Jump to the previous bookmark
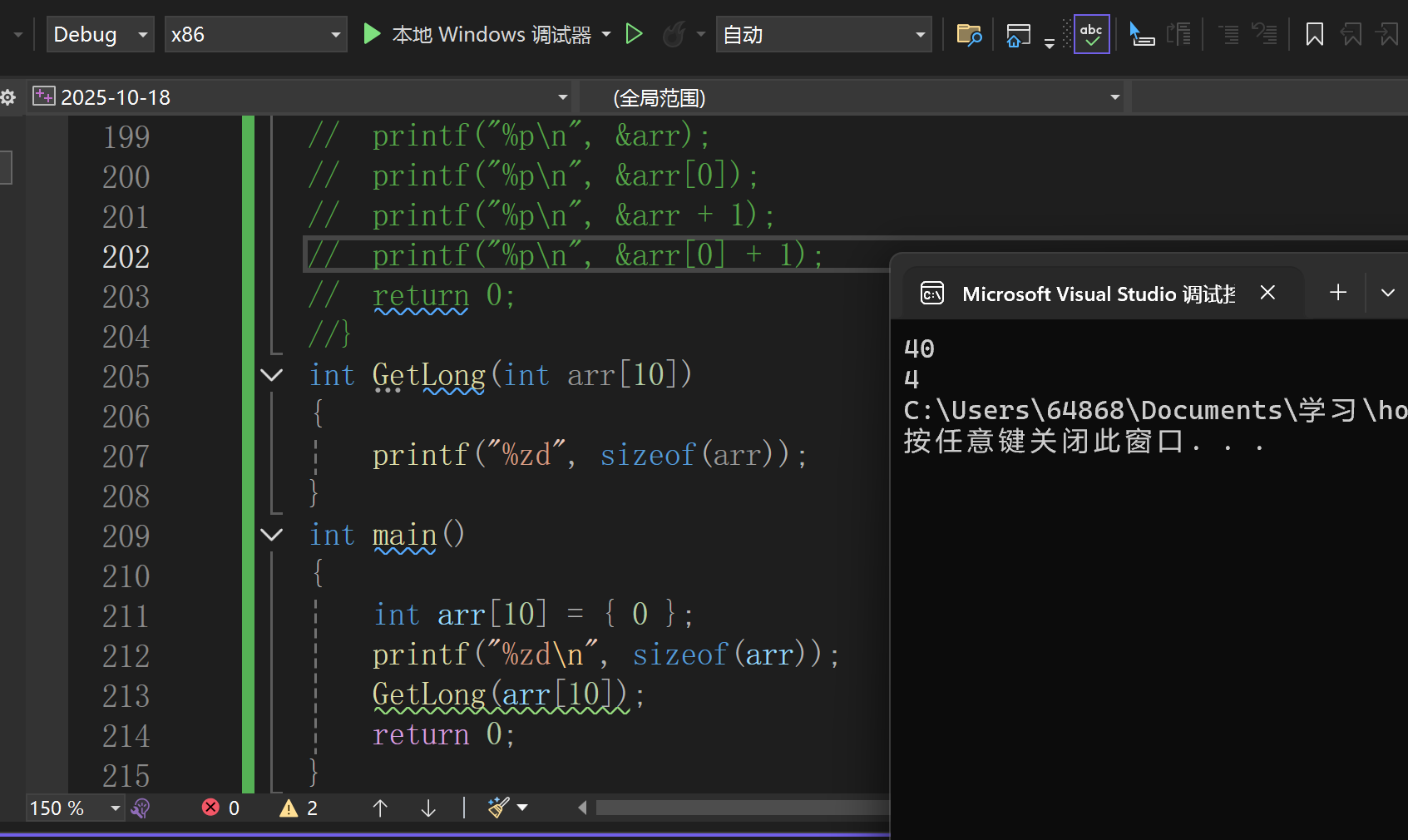Screen dimensions: 1408x840 [1351, 34]
